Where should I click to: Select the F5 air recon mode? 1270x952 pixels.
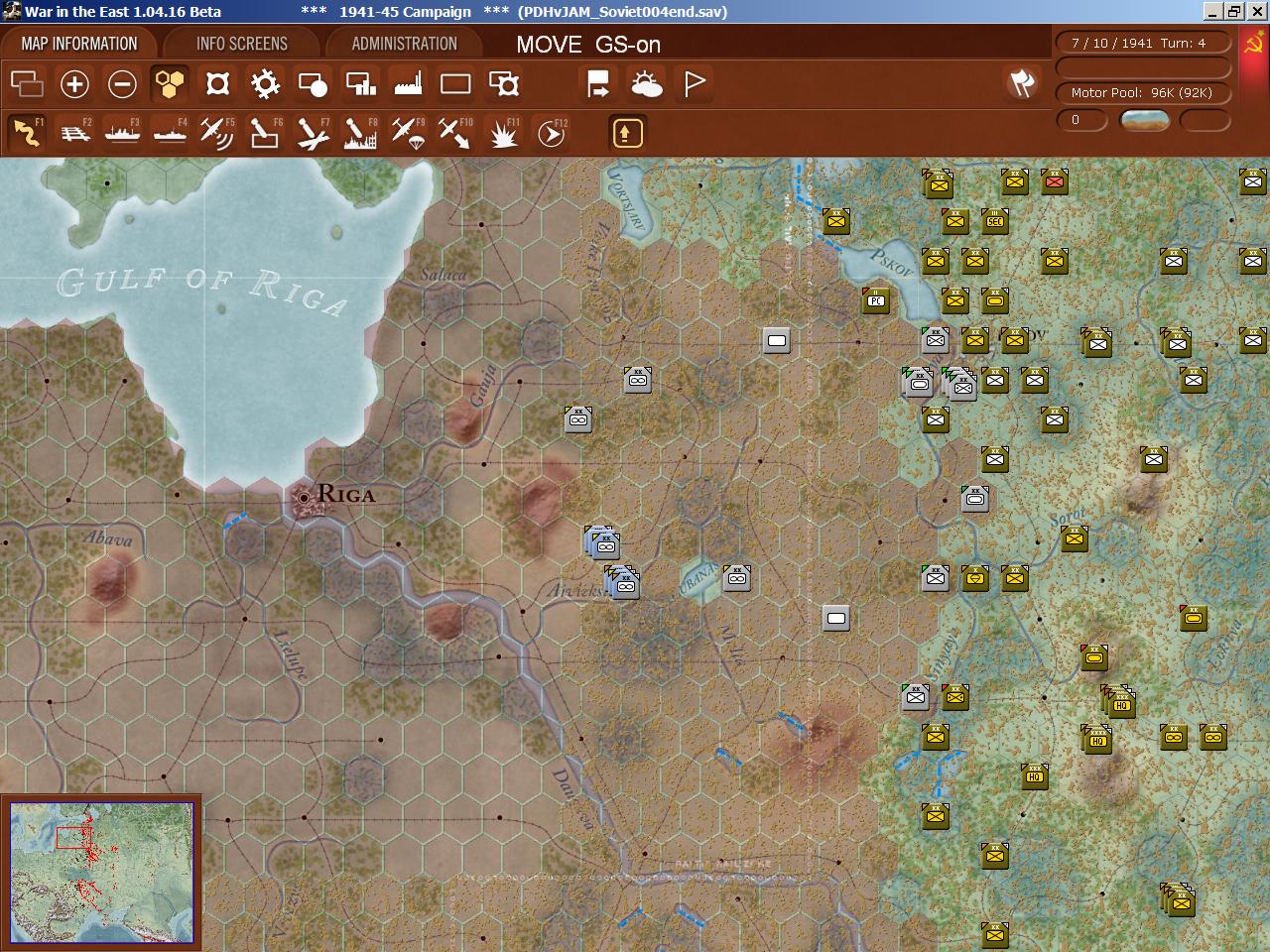(217, 133)
